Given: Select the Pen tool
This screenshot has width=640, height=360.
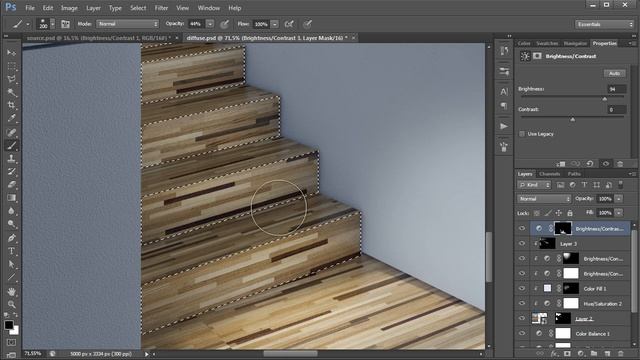Looking at the screenshot, I should (x=11, y=238).
